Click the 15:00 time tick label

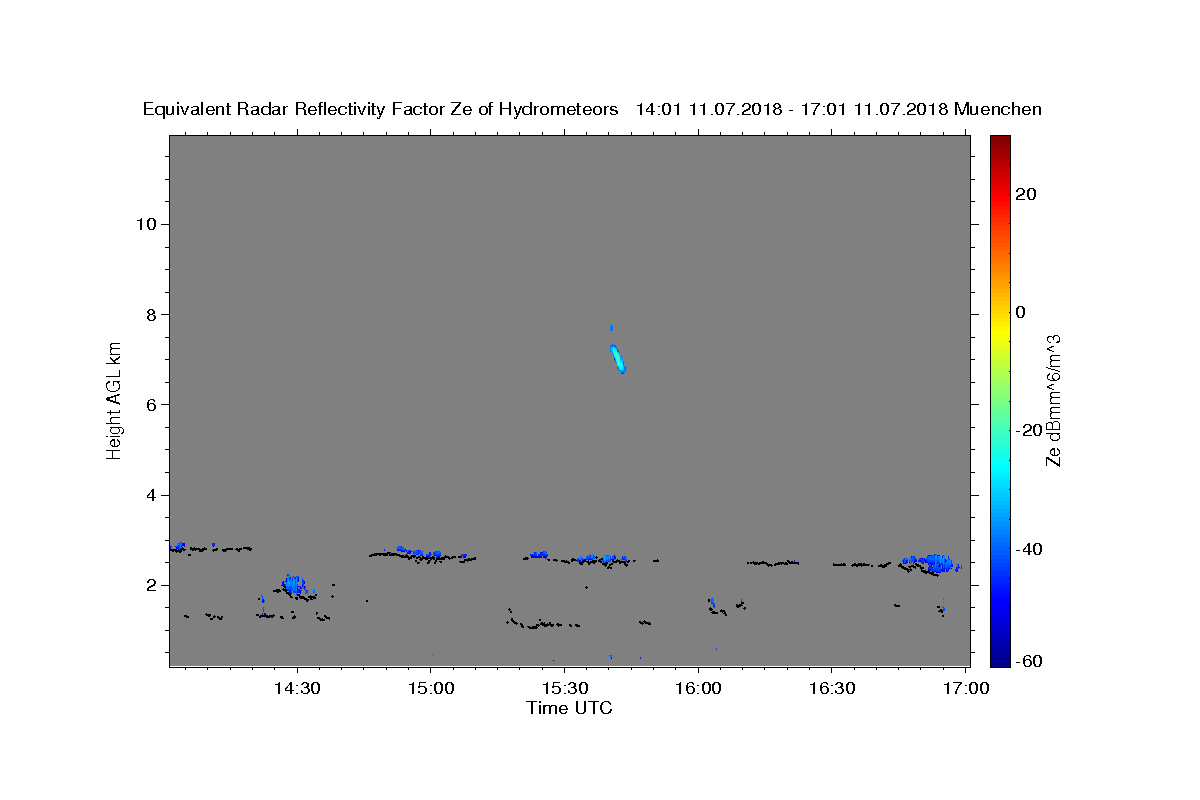coord(431,688)
